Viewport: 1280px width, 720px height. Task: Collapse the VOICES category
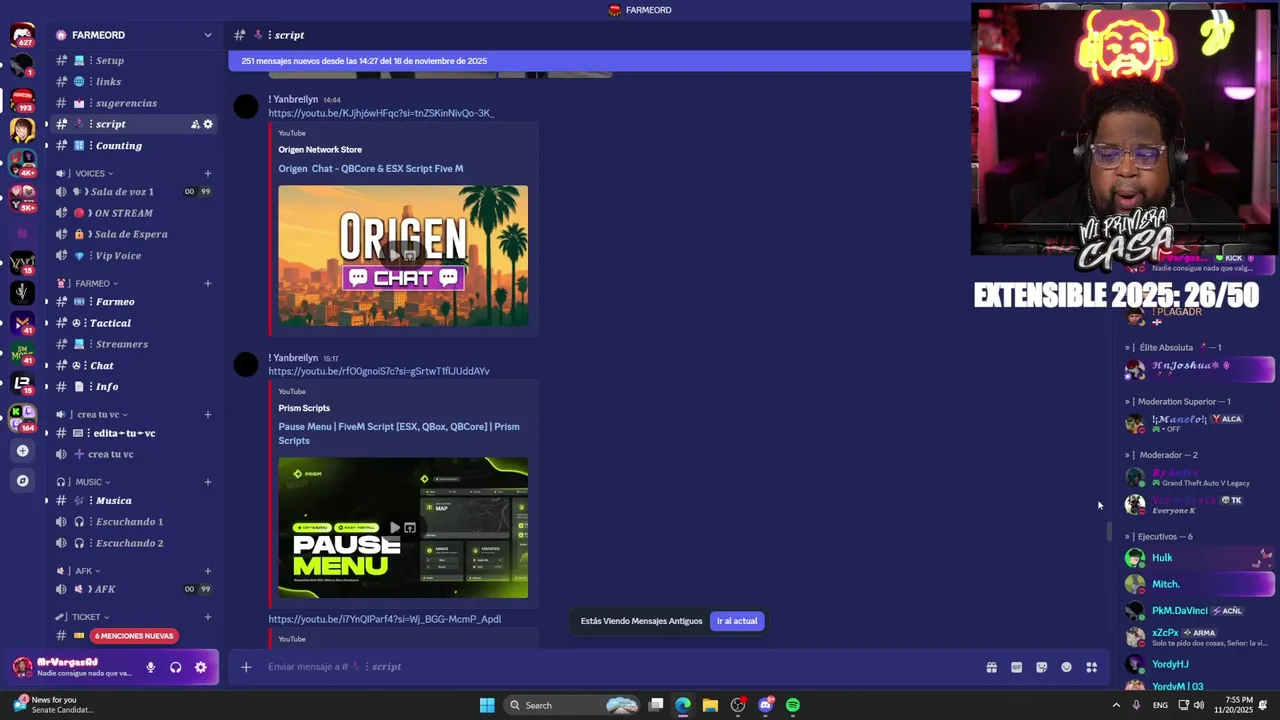point(92,173)
